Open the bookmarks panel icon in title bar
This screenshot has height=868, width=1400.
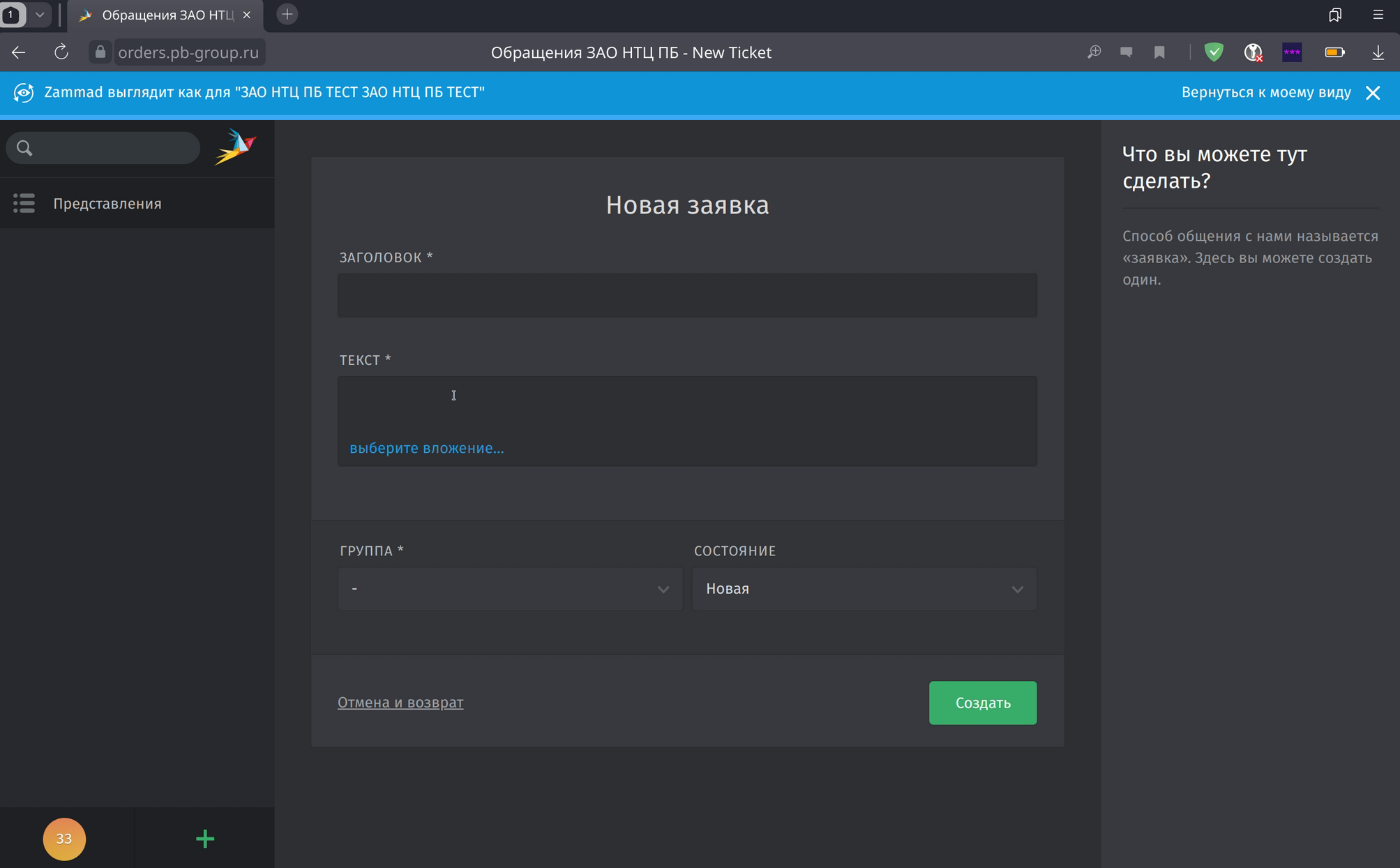pos(1335,15)
